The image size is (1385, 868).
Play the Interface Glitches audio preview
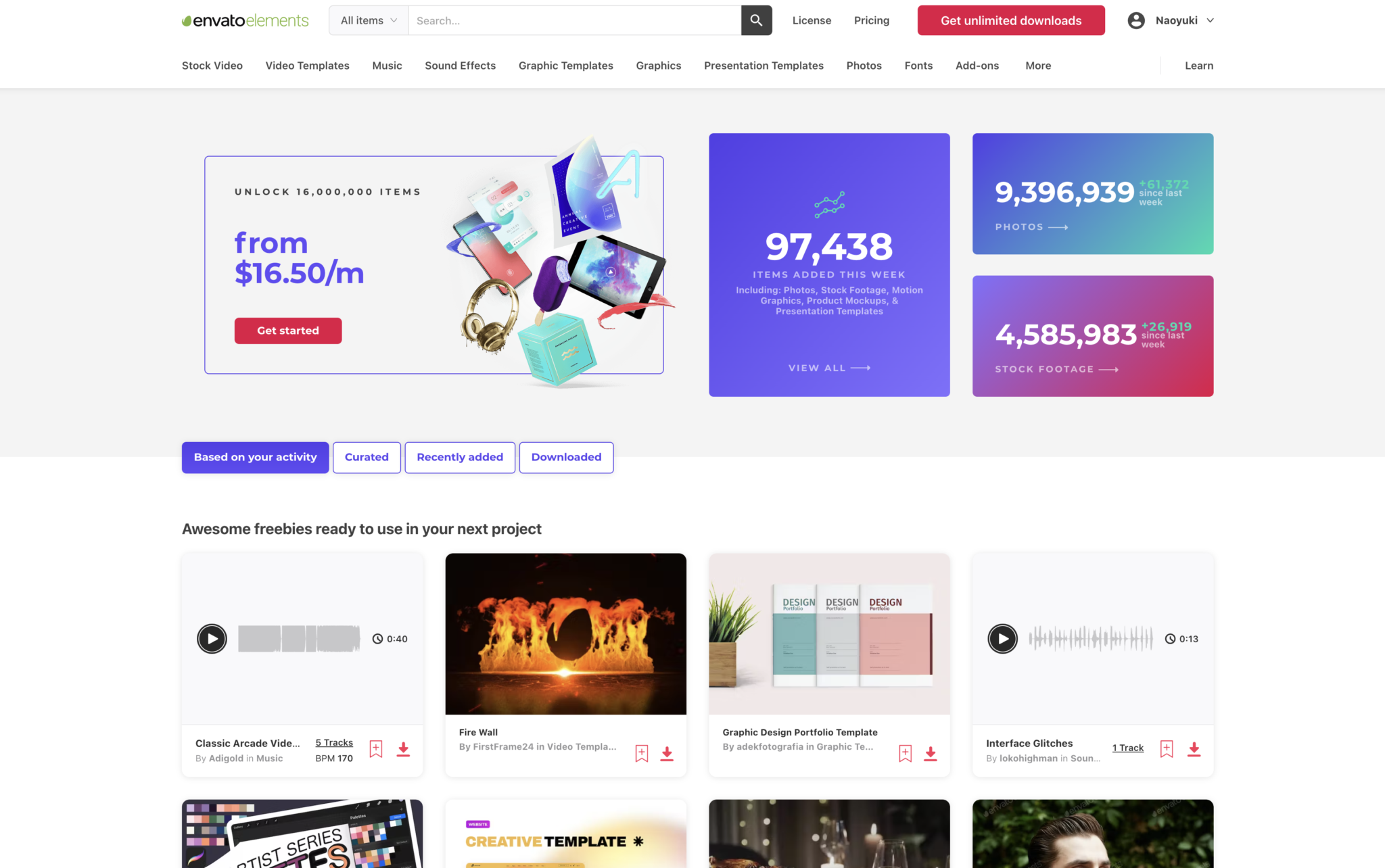click(1003, 638)
